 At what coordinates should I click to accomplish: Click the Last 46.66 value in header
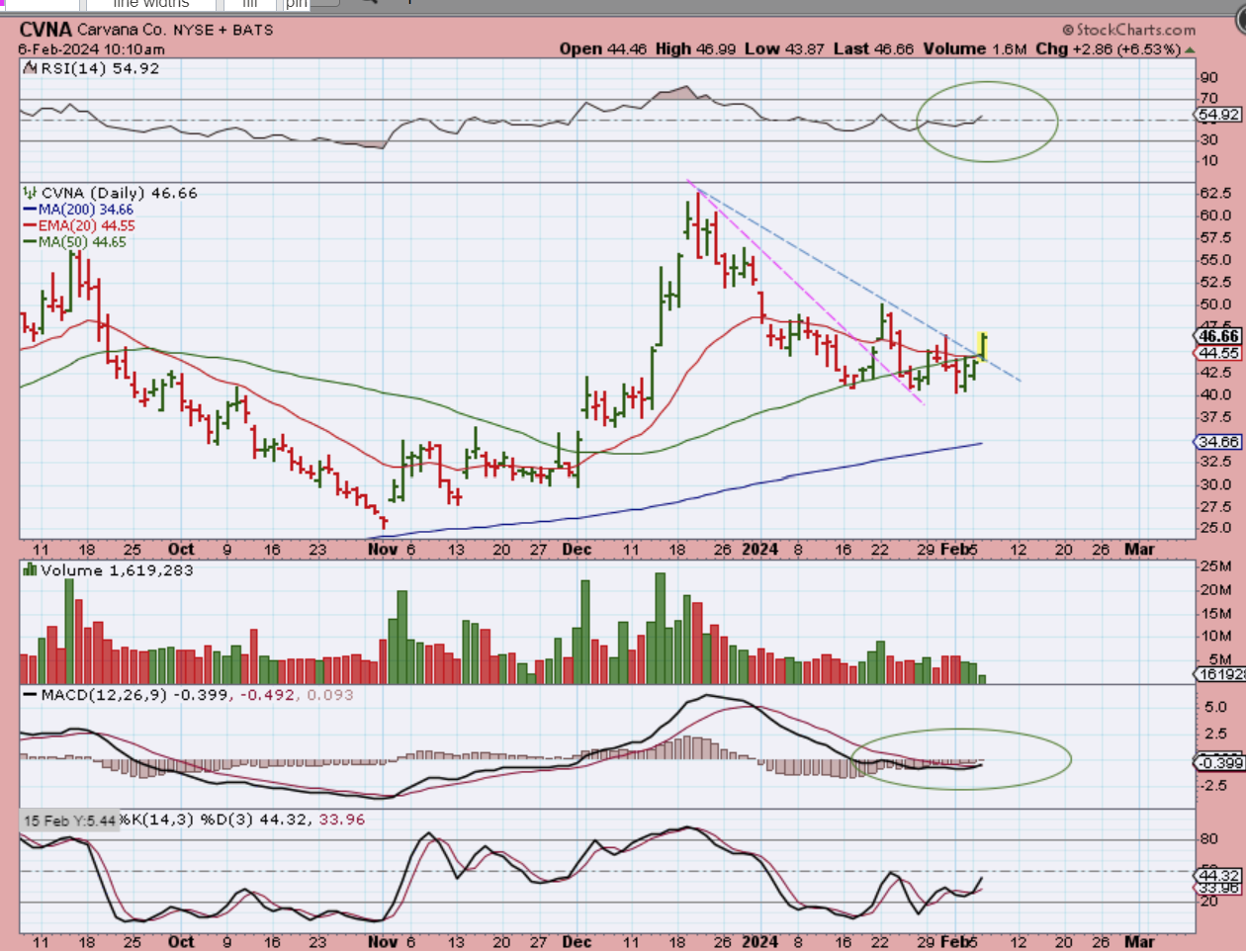tap(873, 48)
